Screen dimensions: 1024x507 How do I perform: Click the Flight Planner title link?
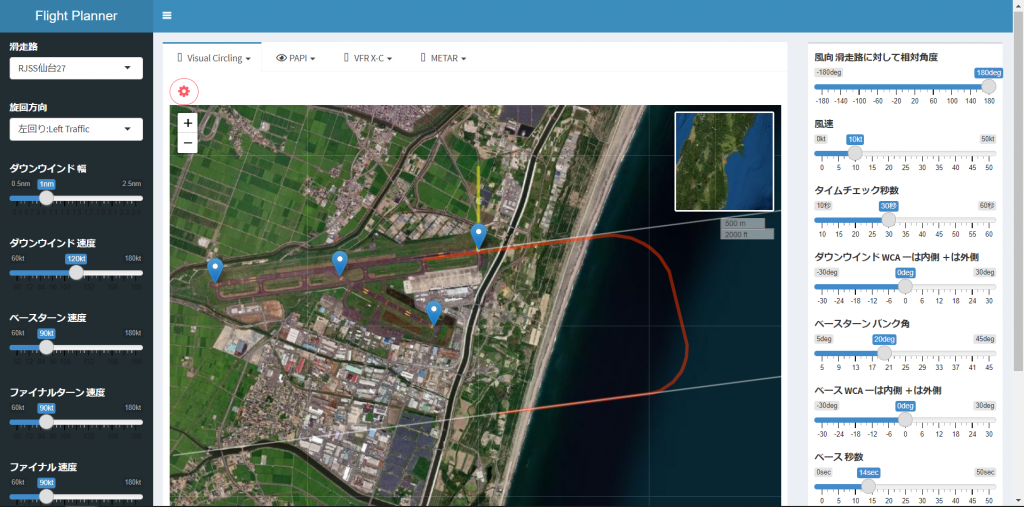(76, 16)
